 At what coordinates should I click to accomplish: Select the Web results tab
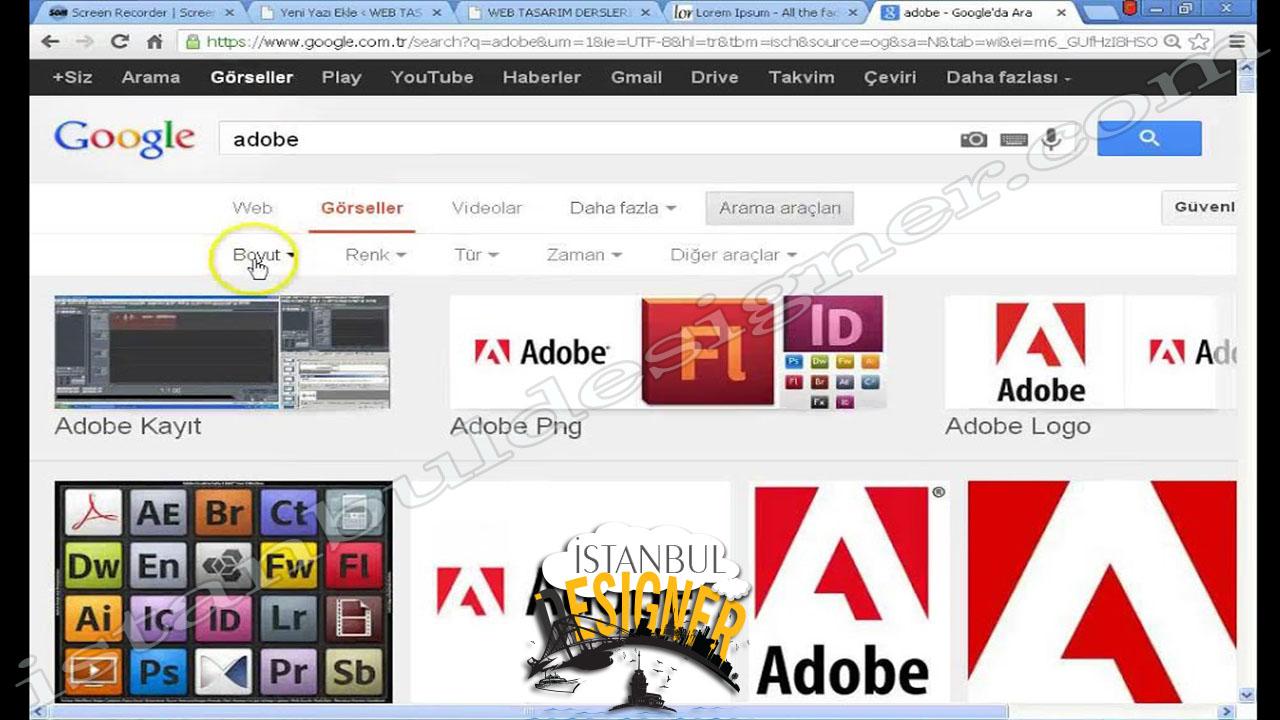(252, 208)
